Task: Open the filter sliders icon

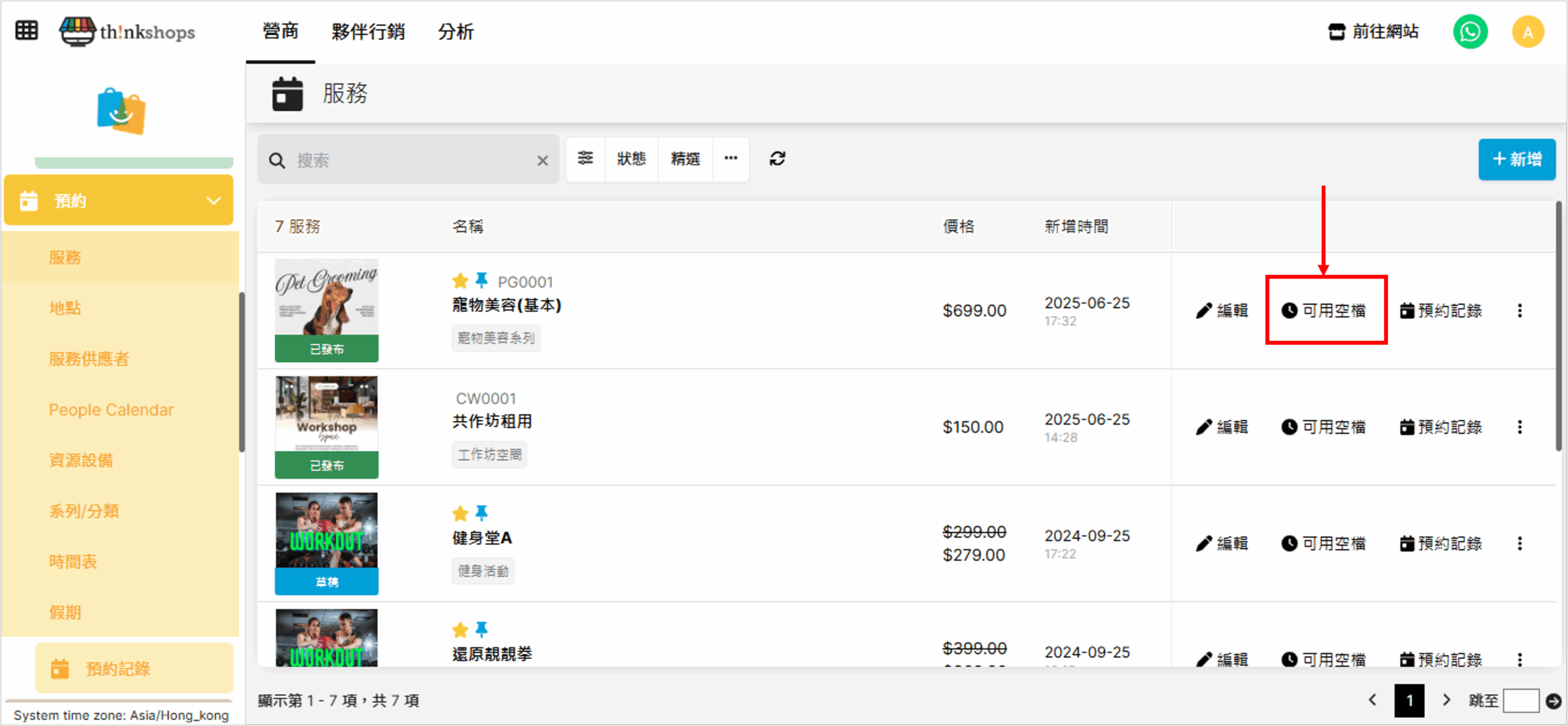Action: click(x=586, y=159)
